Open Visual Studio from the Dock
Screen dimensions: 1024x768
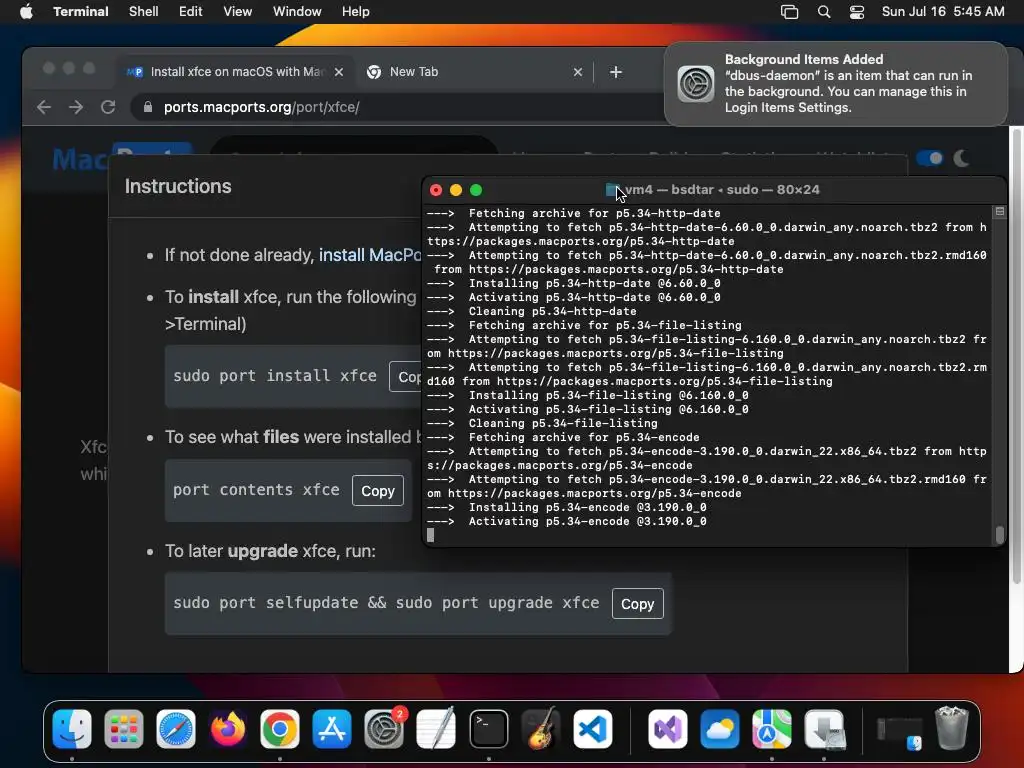[667, 729]
